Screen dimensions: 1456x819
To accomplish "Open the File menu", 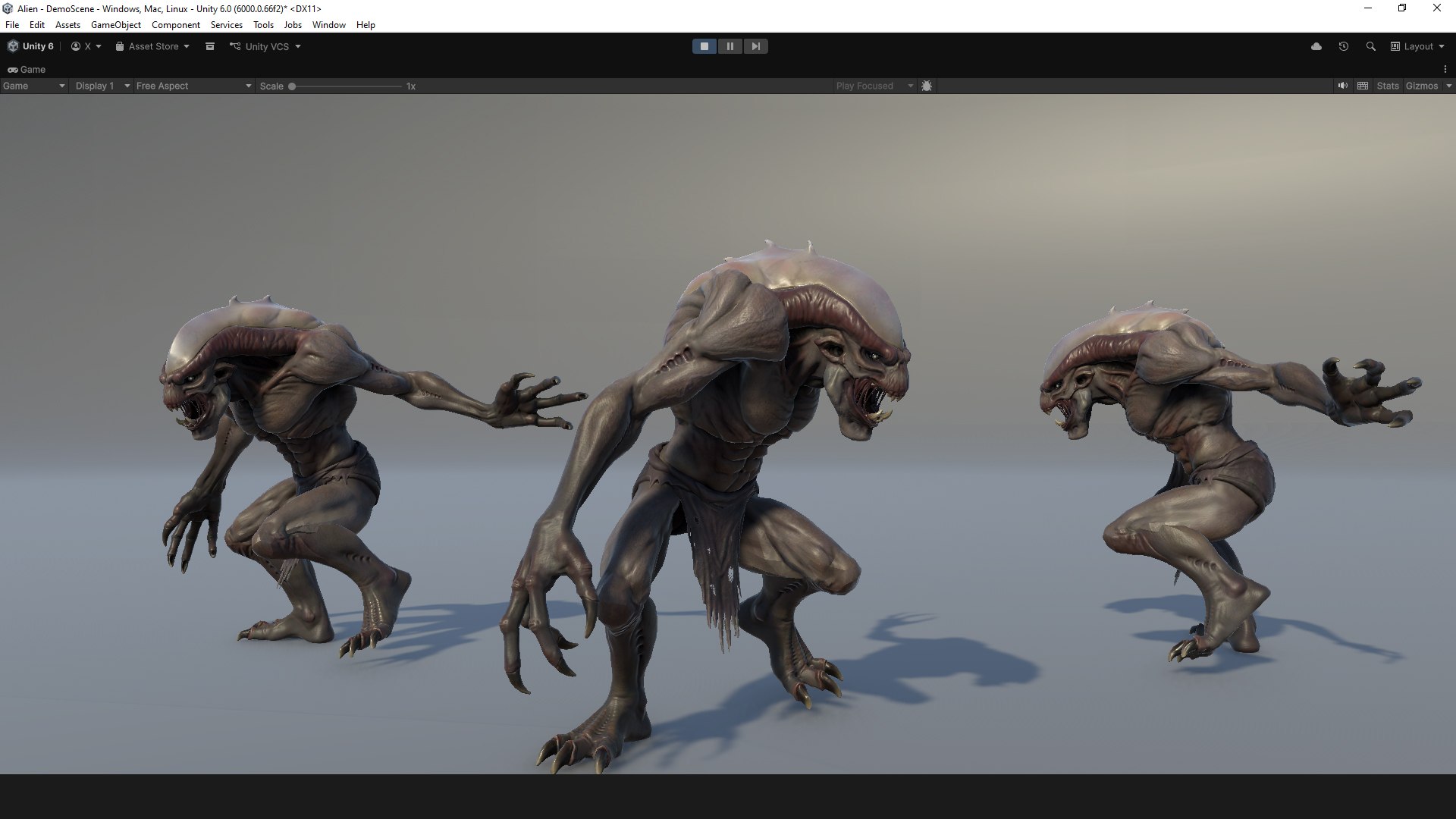I will pos(12,25).
